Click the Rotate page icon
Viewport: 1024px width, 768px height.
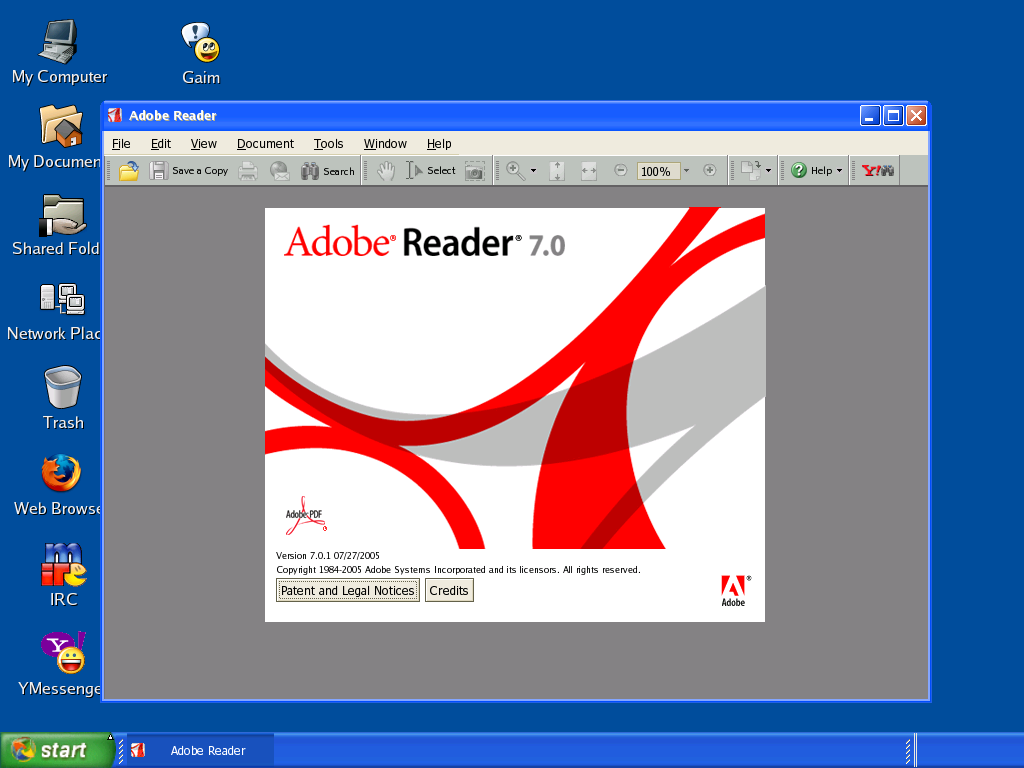[750, 171]
